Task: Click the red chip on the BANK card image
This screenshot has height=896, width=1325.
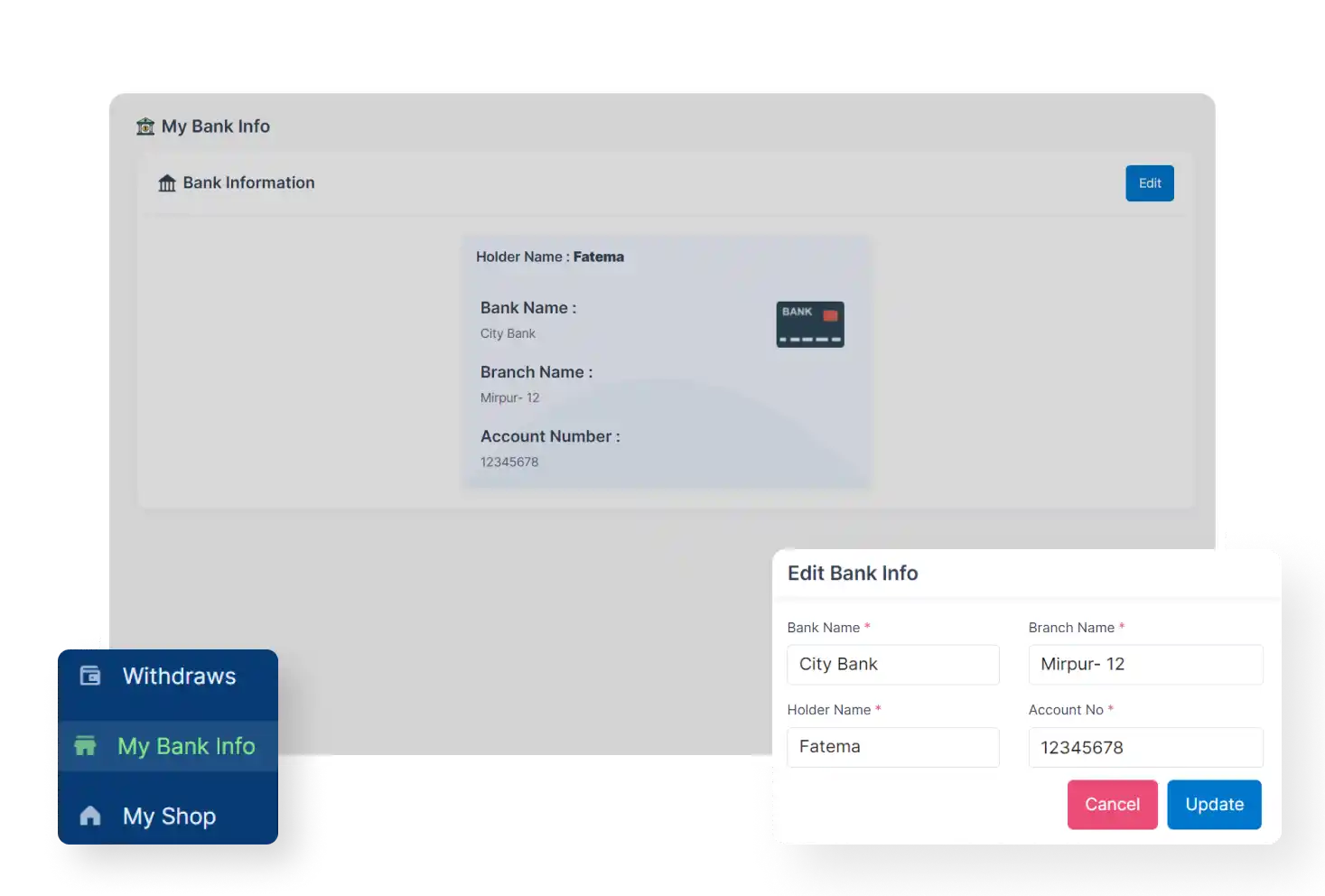Action: point(830,315)
